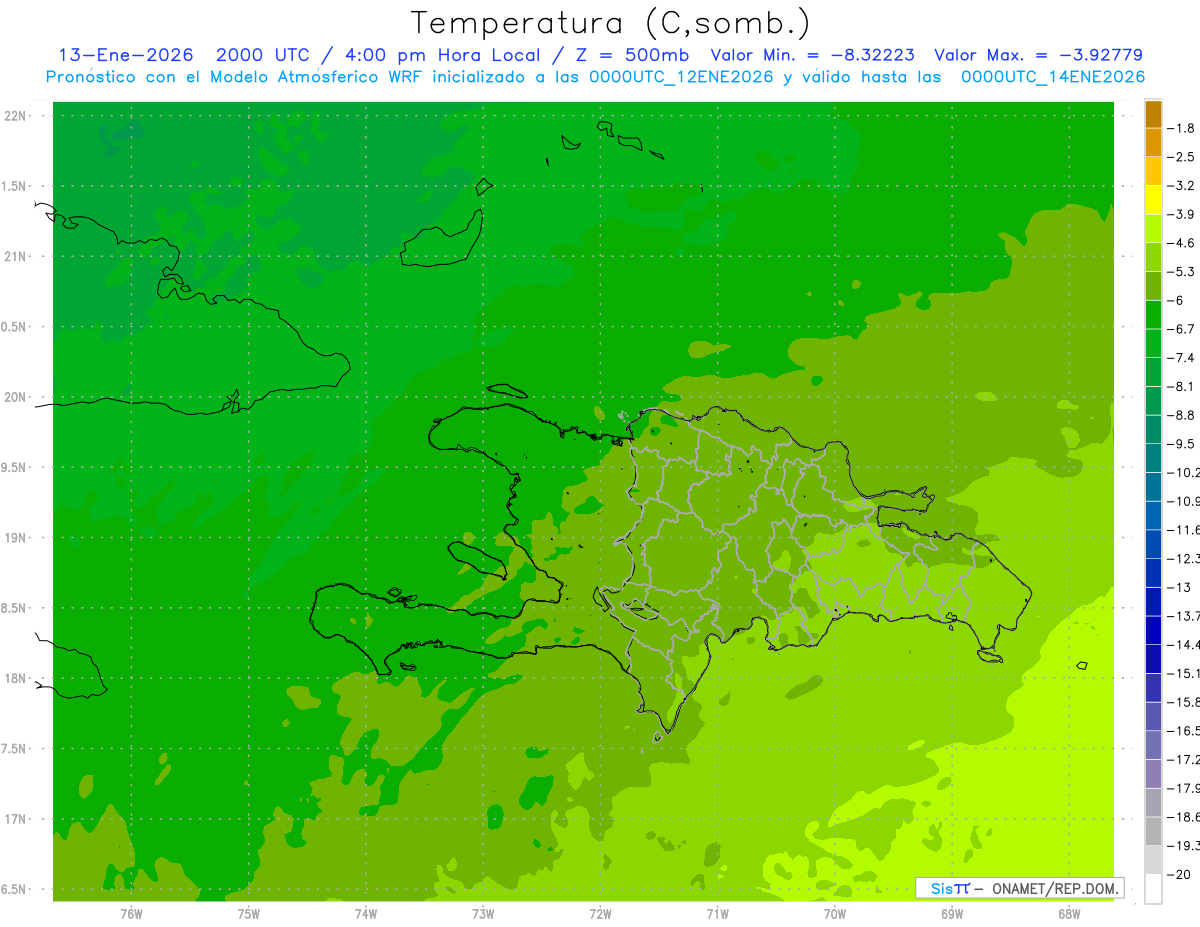The width and height of the screenshot is (1200, 927).
Task: Pick the lime swatch between -4.6 and -3.9
Action: tap(1153, 229)
